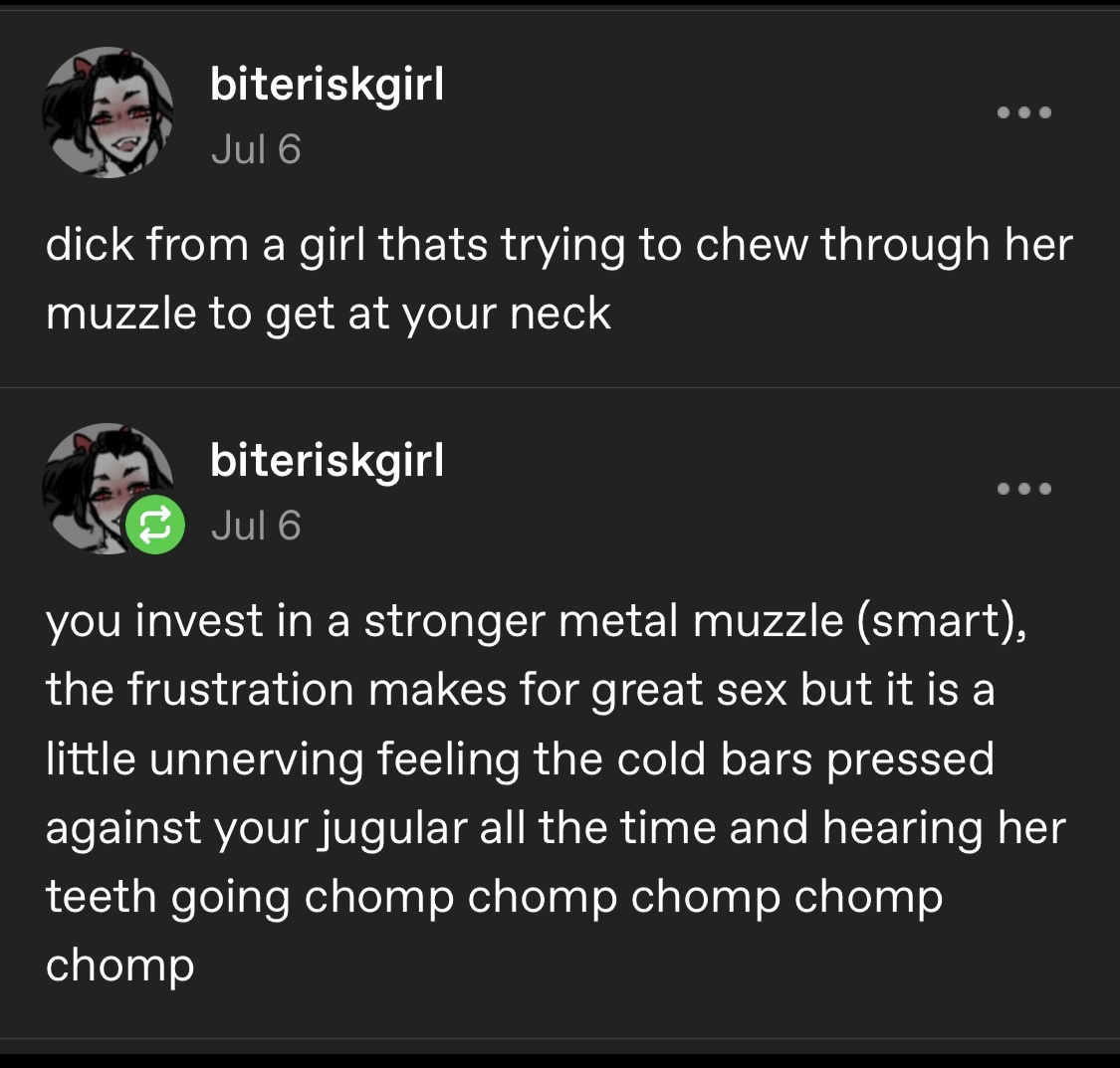Click the green reblog badge icon

coord(155,525)
